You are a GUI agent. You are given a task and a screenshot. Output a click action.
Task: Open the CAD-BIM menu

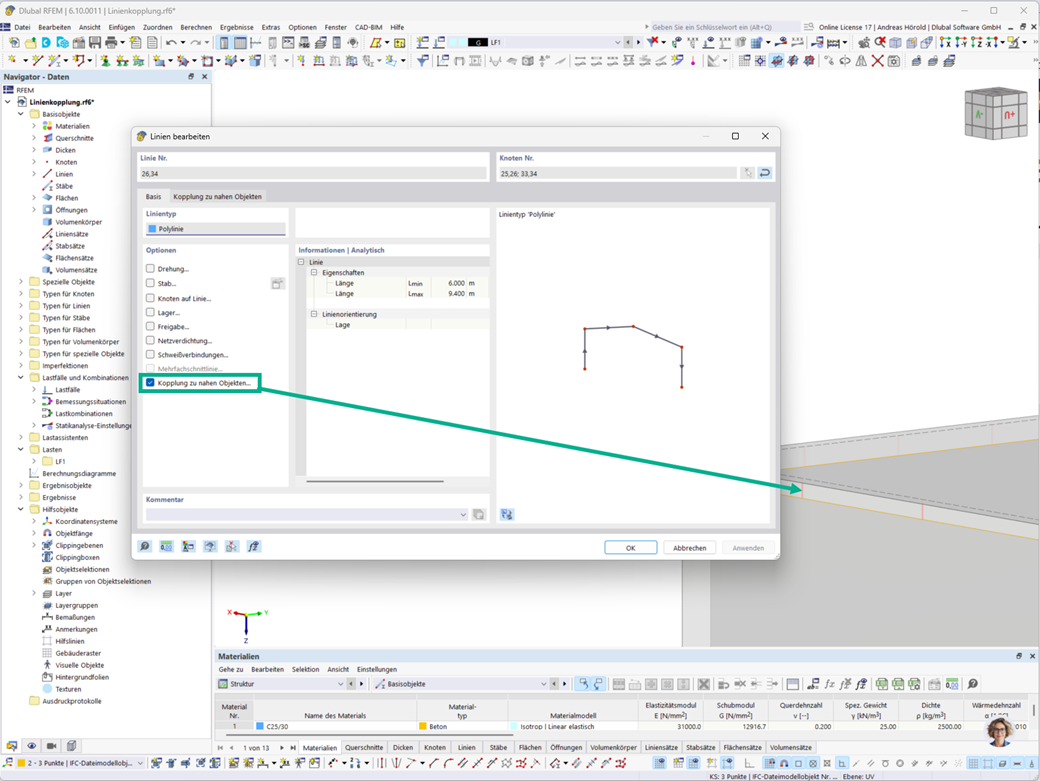368,27
